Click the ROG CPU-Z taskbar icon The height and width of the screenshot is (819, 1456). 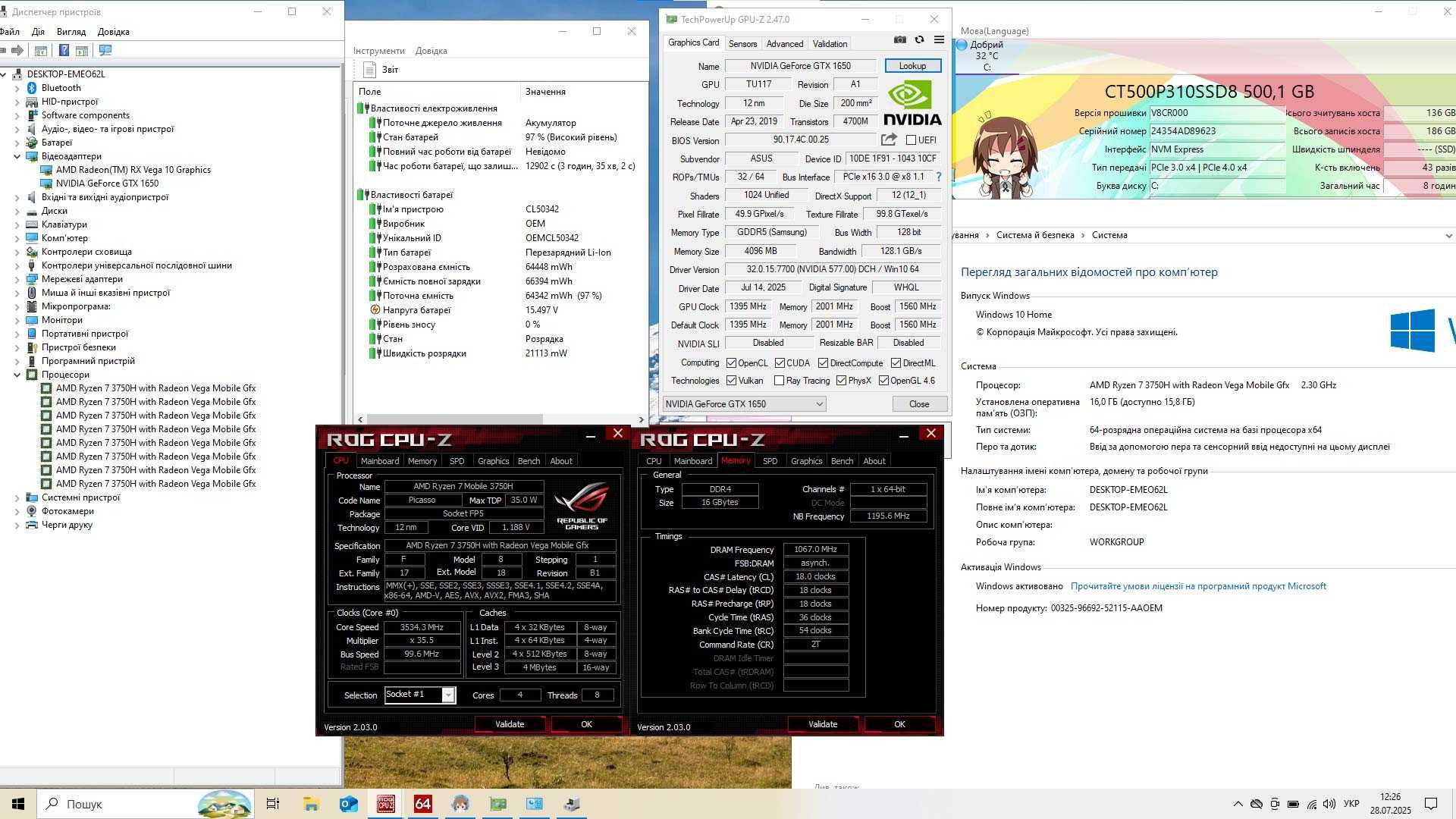pos(385,804)
